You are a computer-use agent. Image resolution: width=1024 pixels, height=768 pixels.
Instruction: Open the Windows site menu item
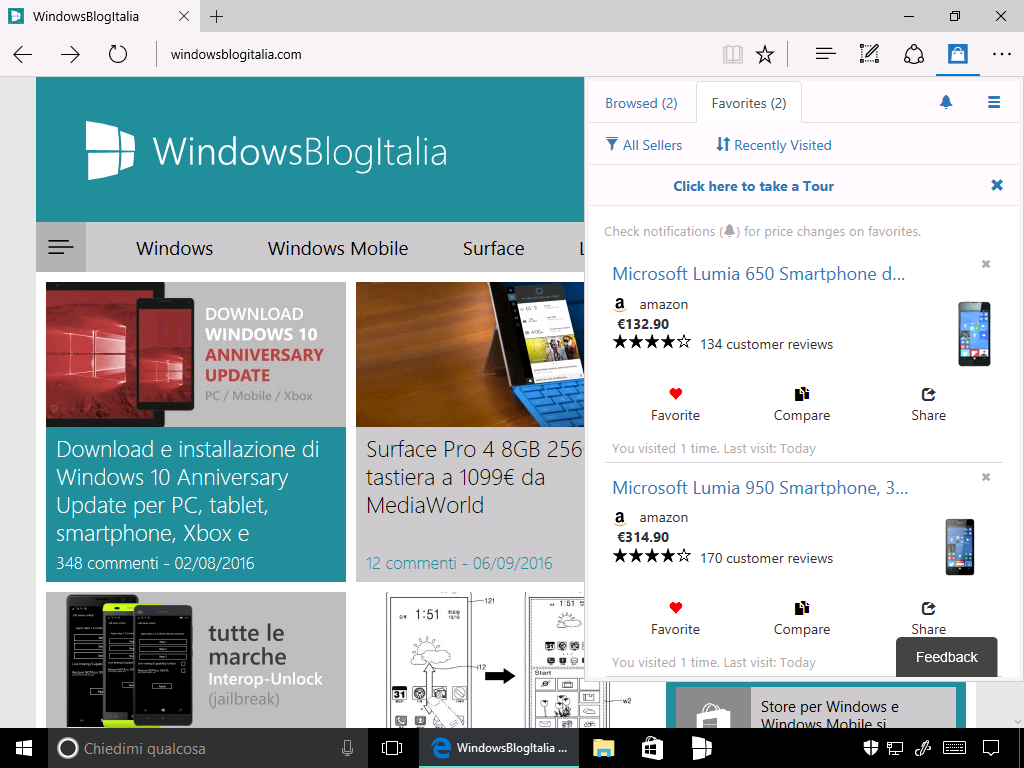tap(174, 248)
